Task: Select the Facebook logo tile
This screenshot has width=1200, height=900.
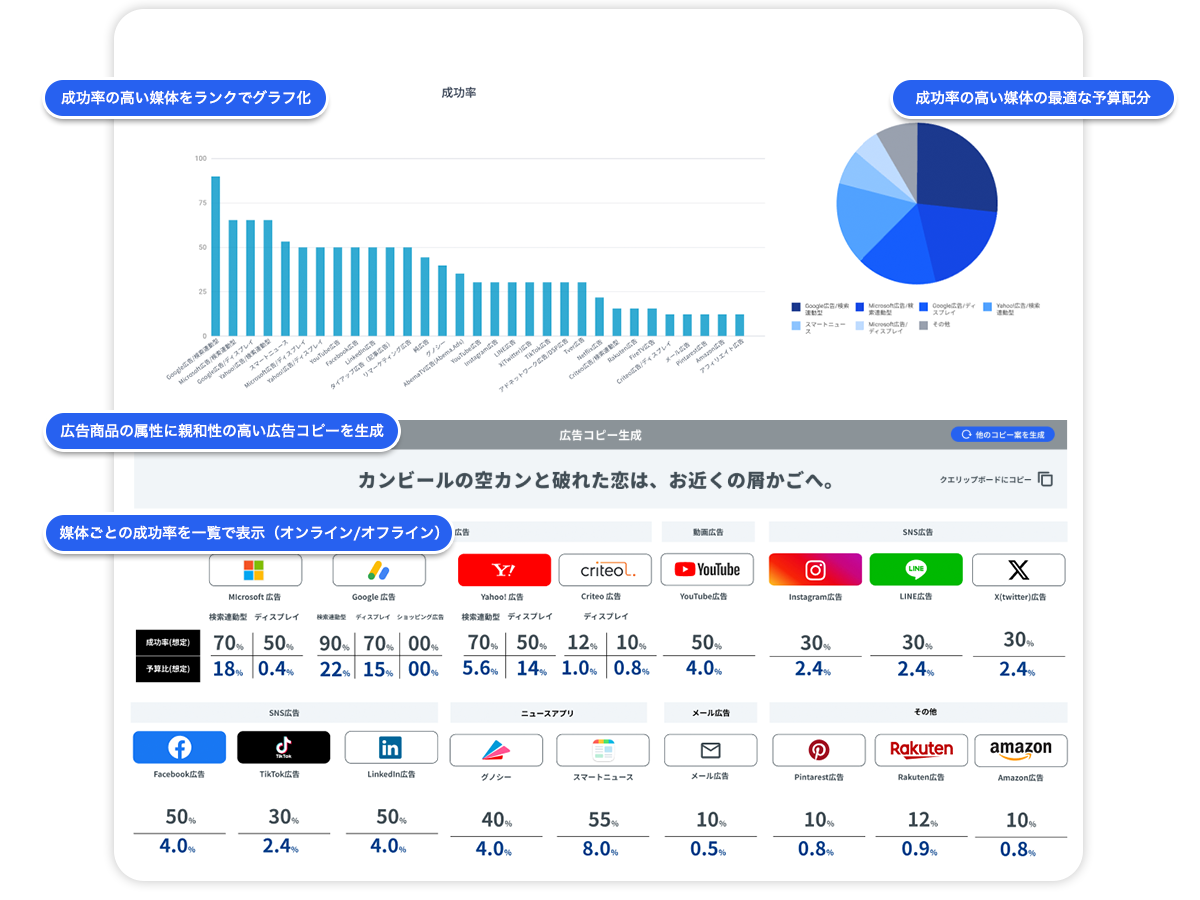Action: (179, 747)
